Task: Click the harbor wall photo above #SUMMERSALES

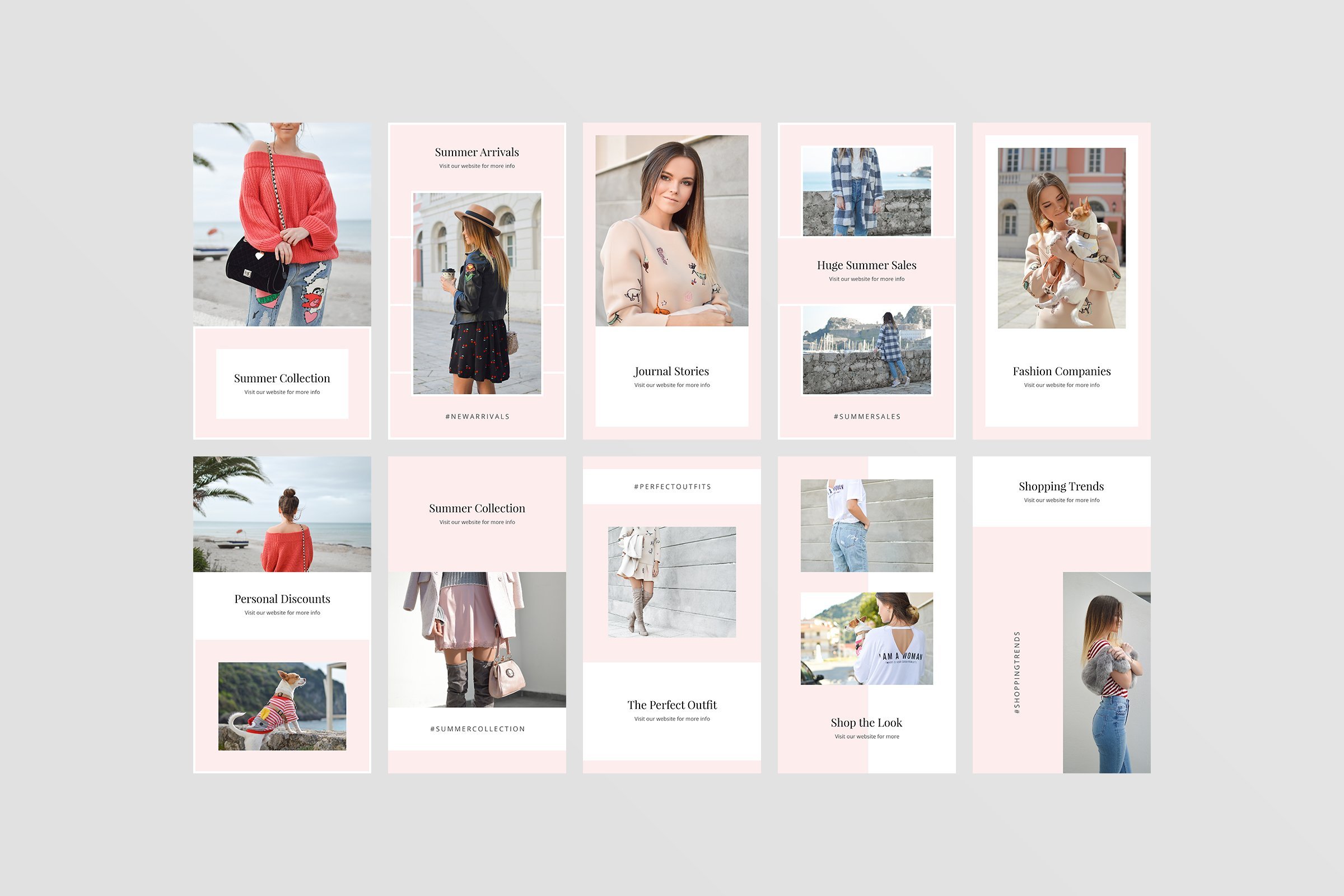Action: point(867,351)
